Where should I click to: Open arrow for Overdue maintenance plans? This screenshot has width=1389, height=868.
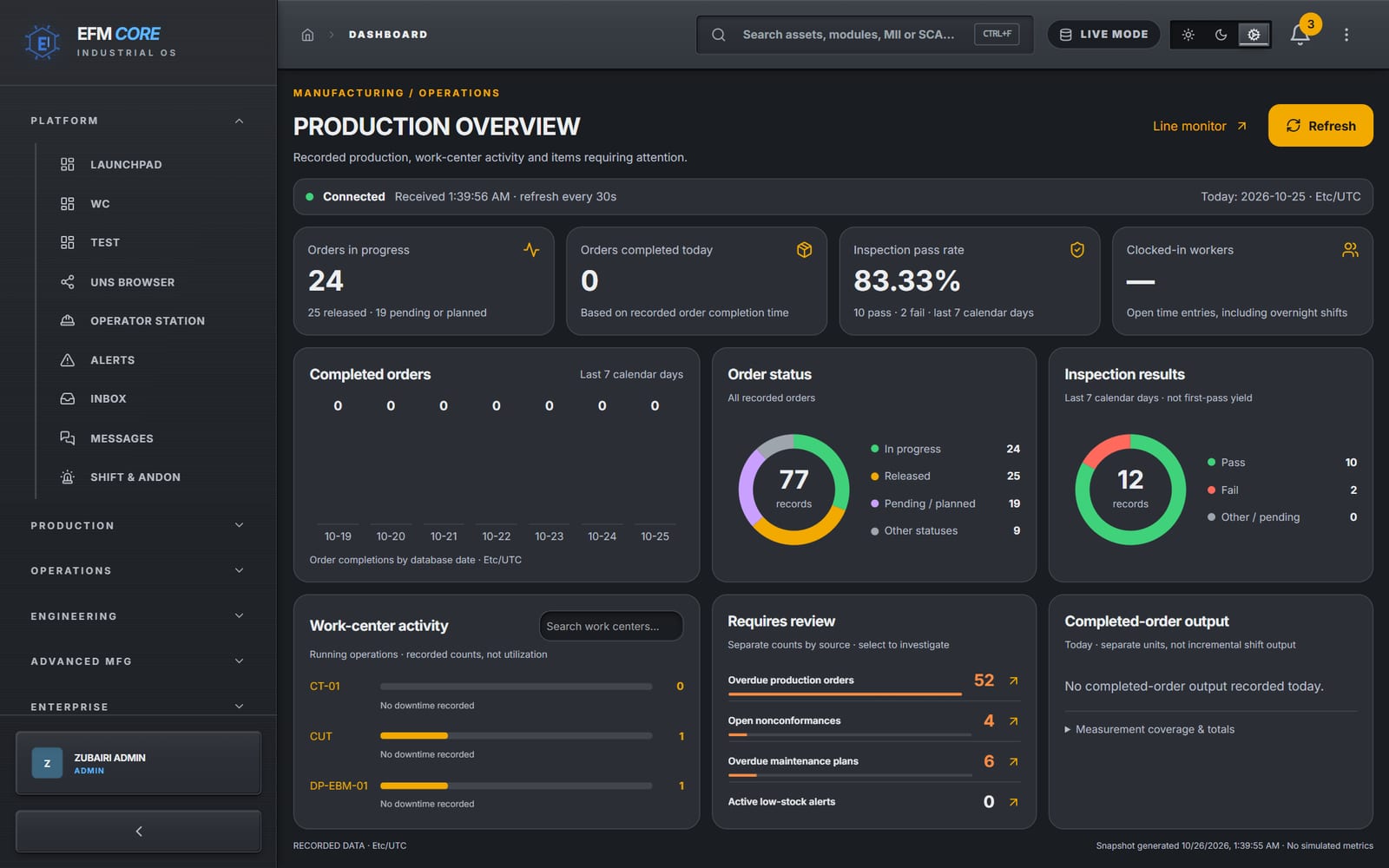coord(1013,761)
